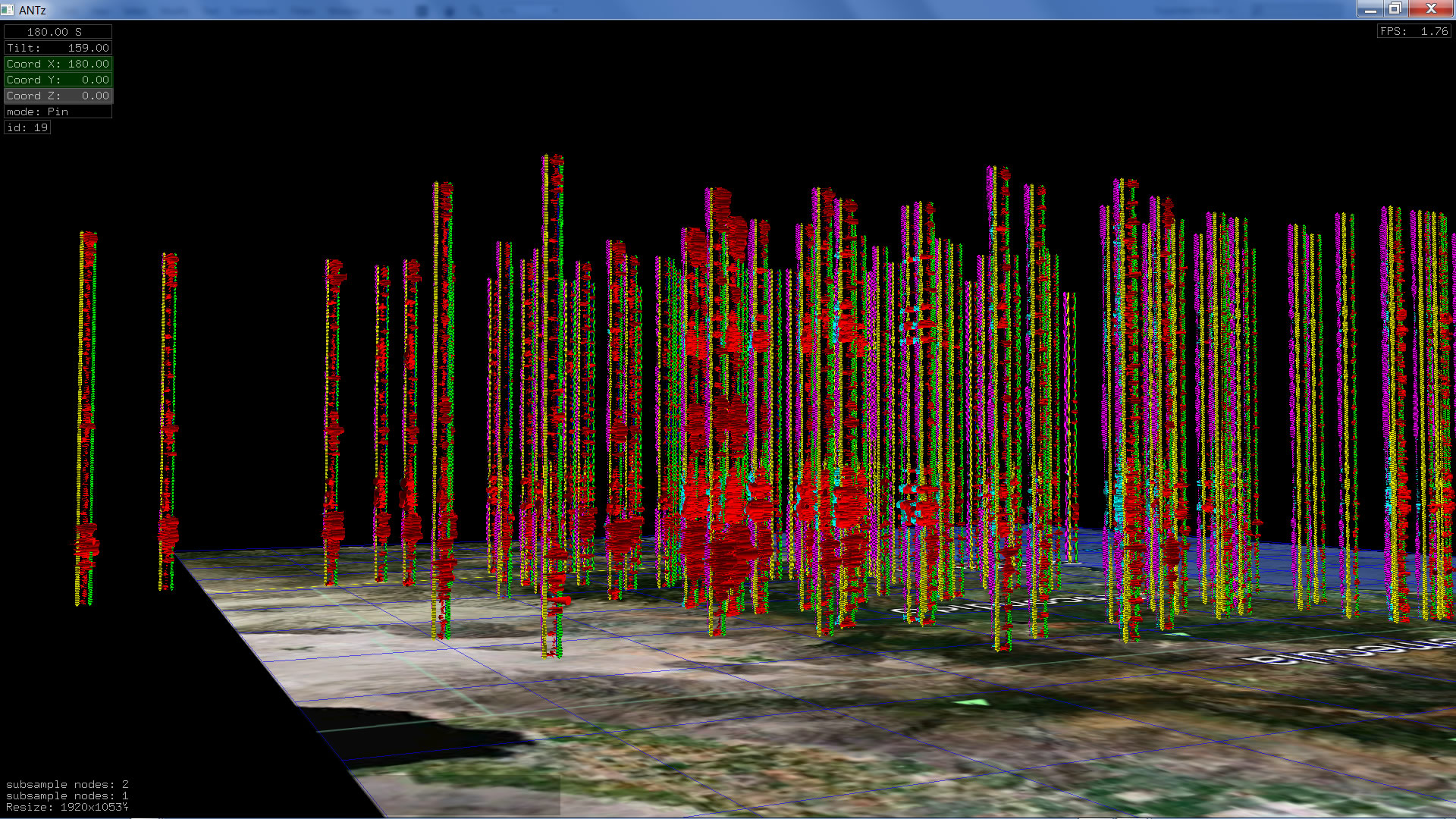Minimize the ANTz window
This screenshot has width=1456, height=819.
coord(1370,9)
